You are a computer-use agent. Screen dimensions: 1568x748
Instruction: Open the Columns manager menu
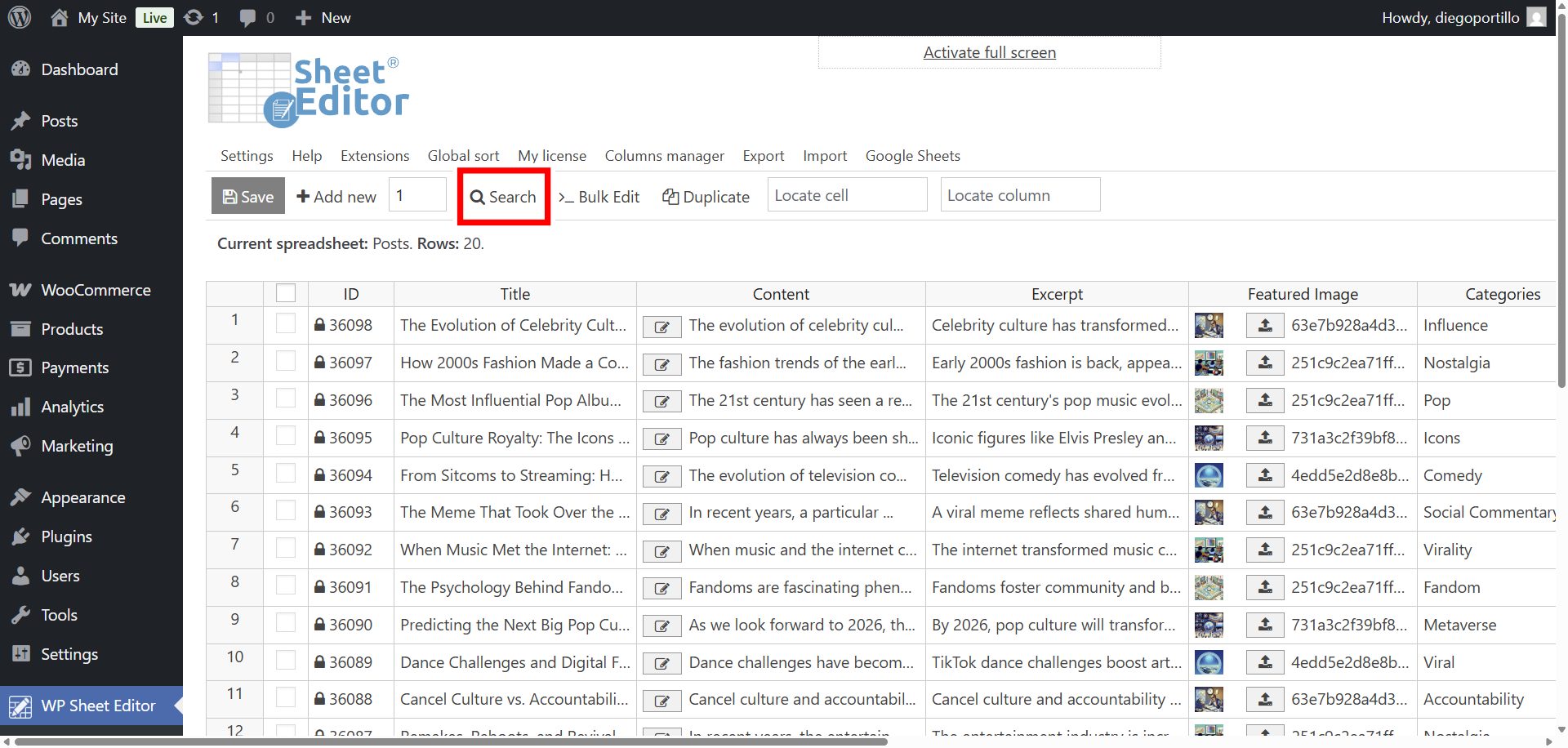[664, 156]
